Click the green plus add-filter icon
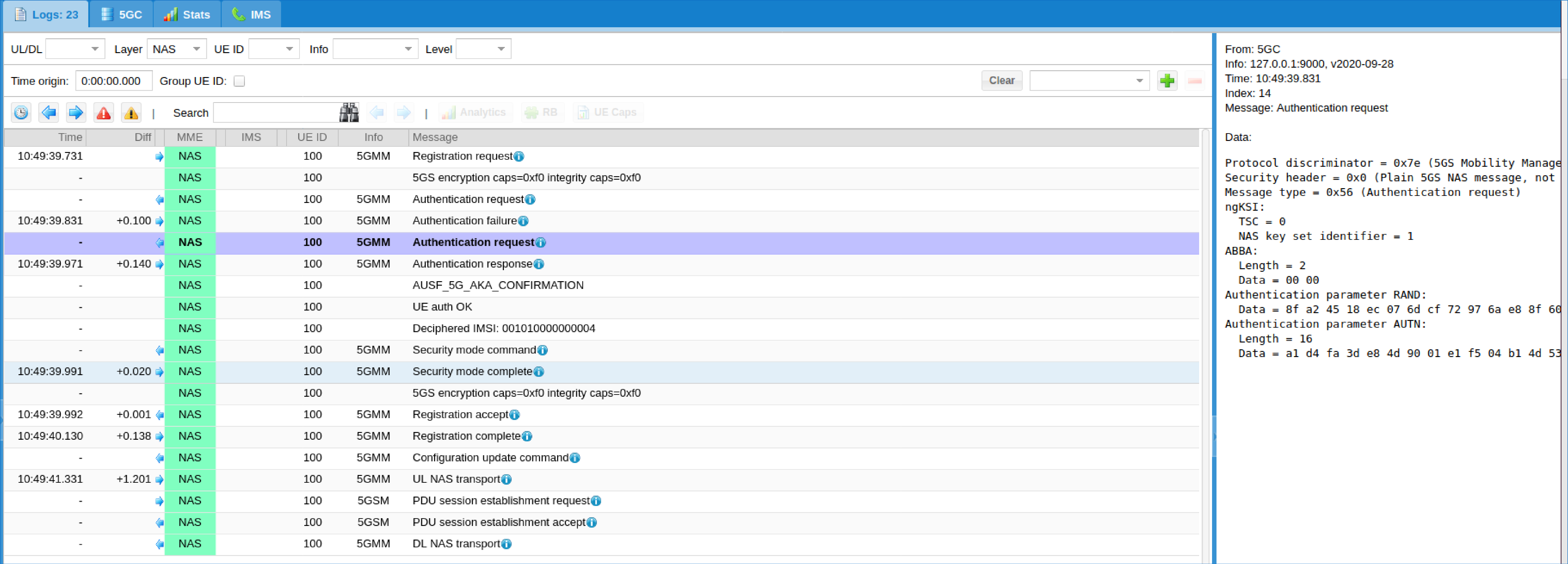The width and height of the screenshot is (1568, 564). (1167, 80)
